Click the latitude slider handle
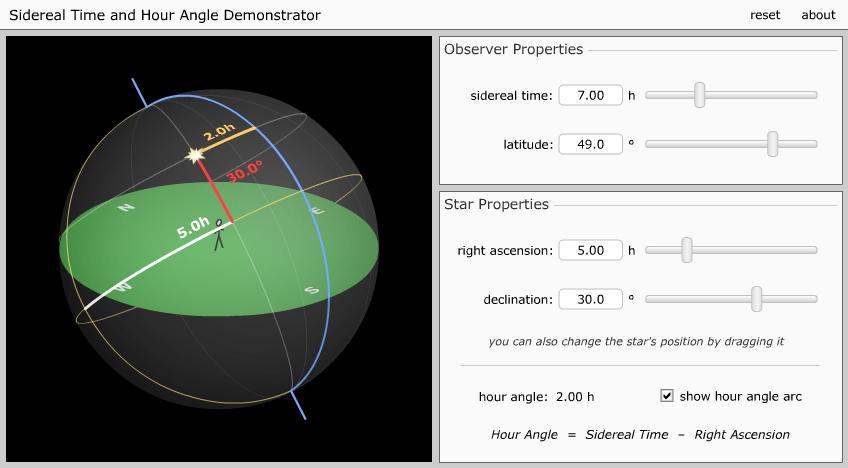The width and height of the screenshot is (848, 468). coord(773,144)
